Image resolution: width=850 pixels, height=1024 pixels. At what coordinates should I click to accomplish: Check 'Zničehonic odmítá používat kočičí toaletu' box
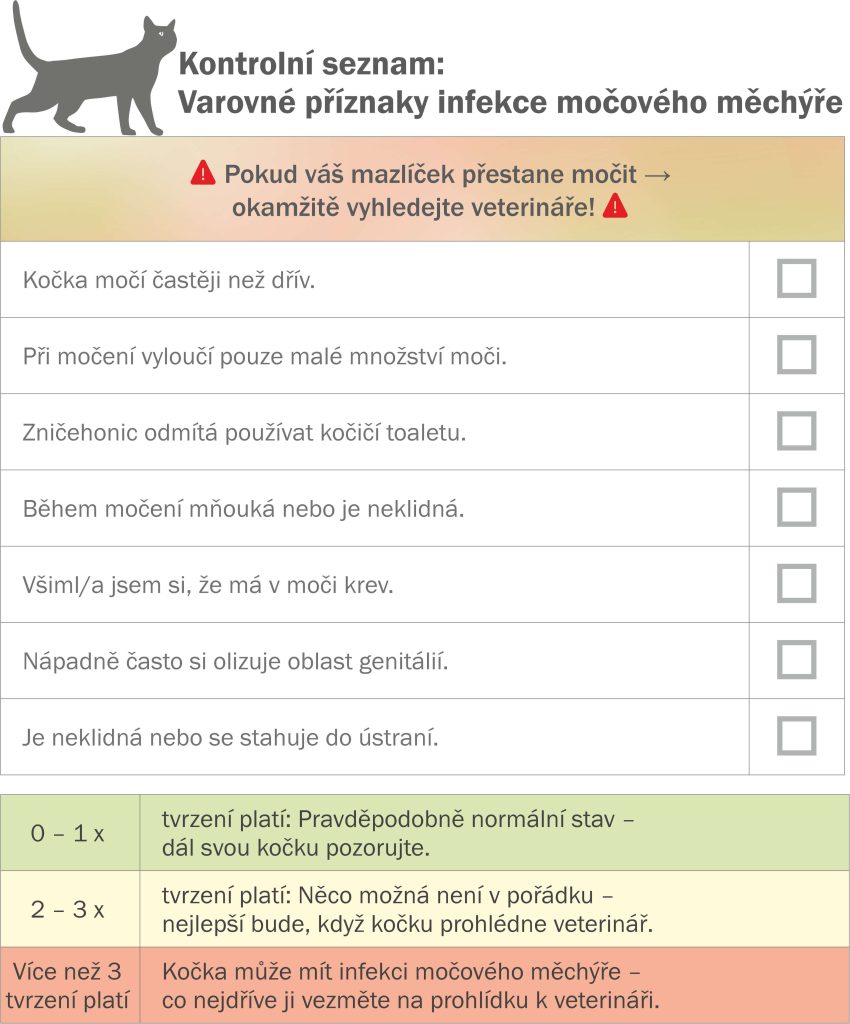[796, 431]
